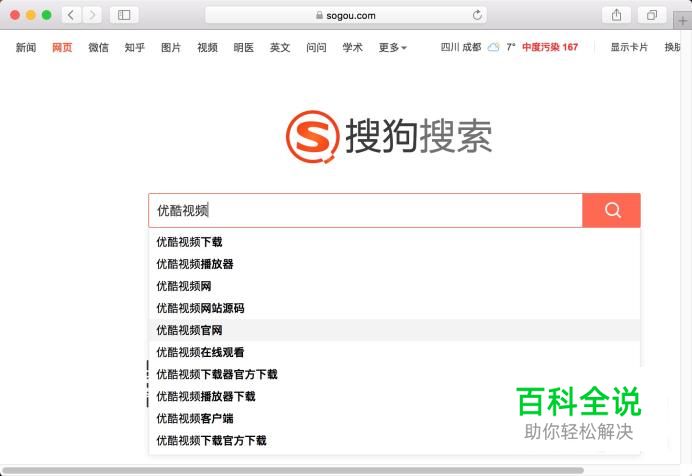The height and width of the screenshot is (476, 692).
Task: Click the cloudy weather icon
Action: pos(493,47)
